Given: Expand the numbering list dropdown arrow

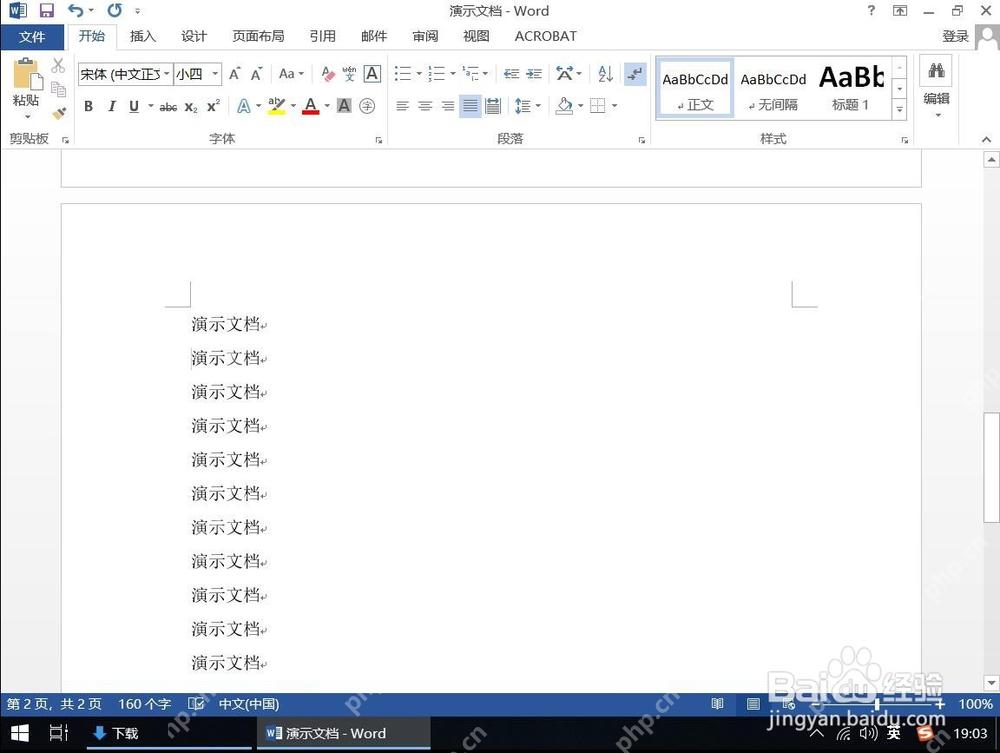Looking at the screenshot, I should 453,74.
